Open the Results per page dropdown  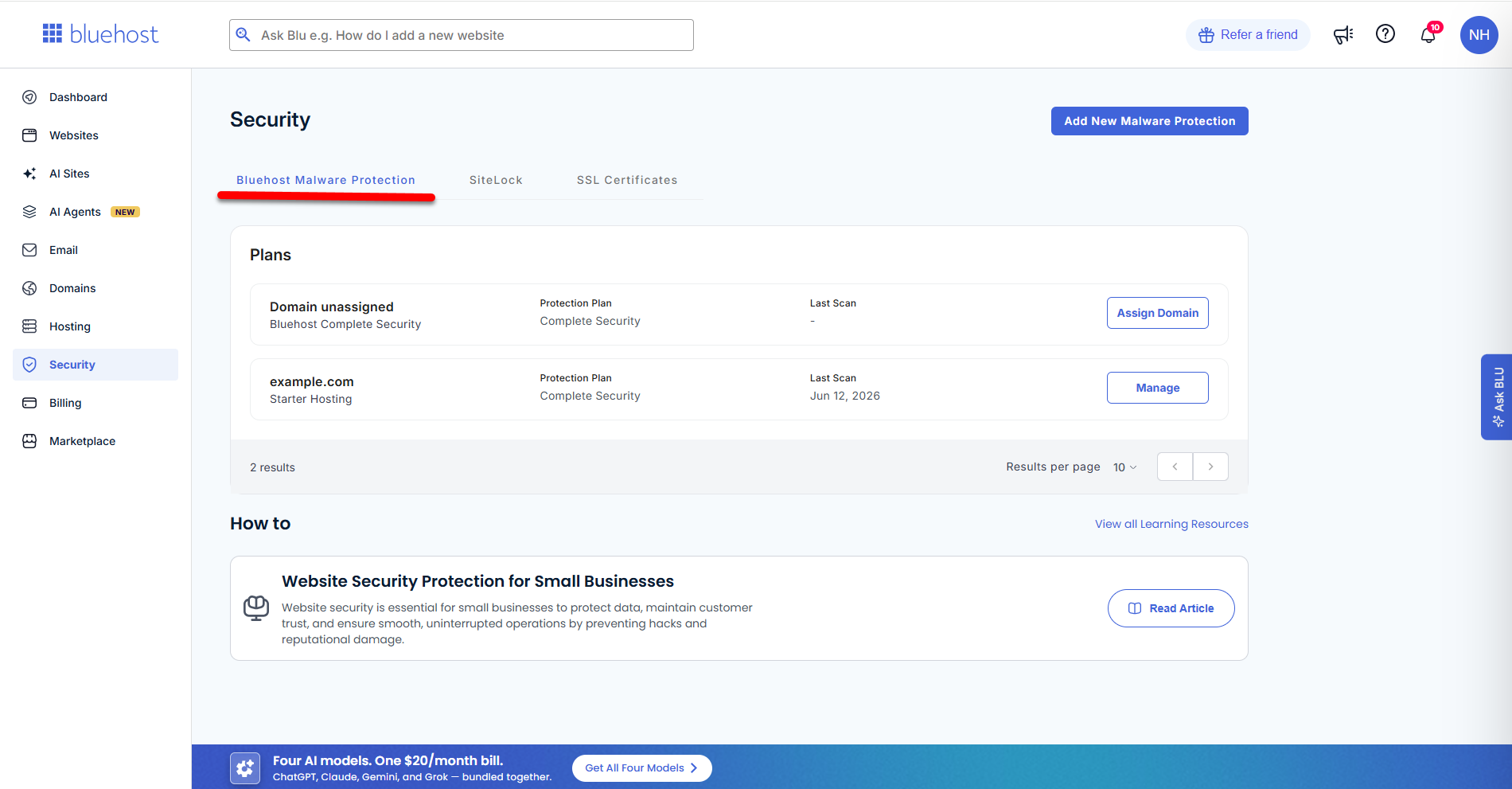(x=1124, y=467)
